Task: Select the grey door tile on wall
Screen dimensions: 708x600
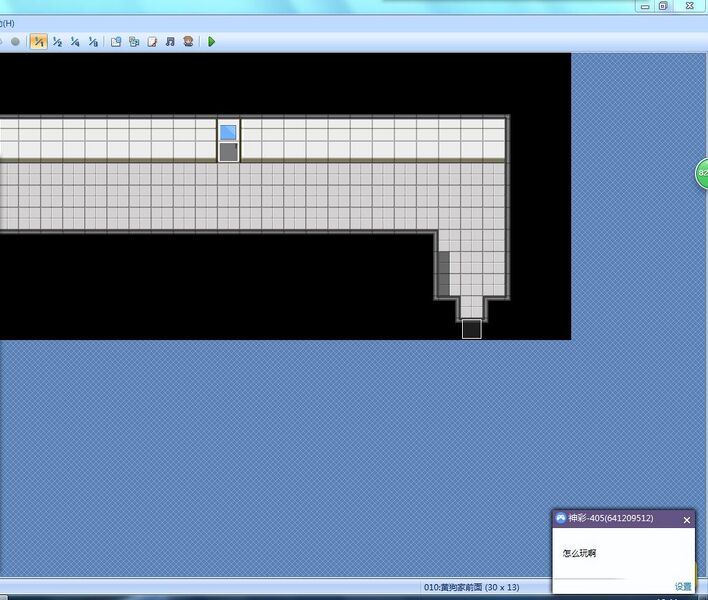Action: 228,152
